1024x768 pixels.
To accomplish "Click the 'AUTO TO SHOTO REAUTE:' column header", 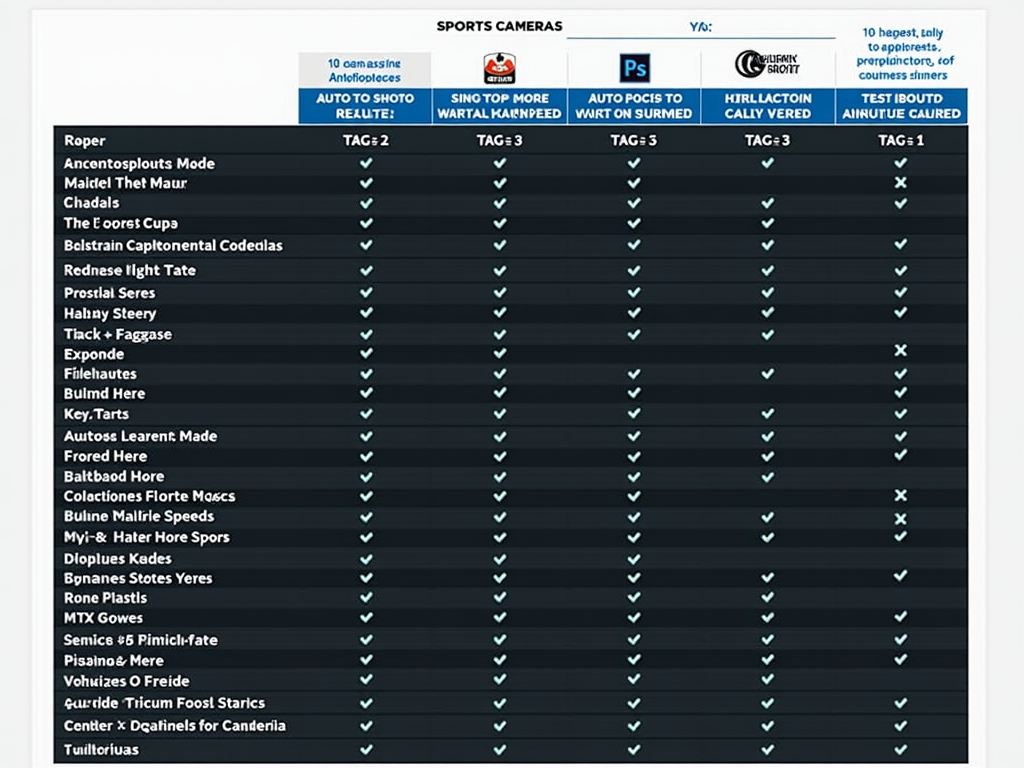I will click(365, 106).
